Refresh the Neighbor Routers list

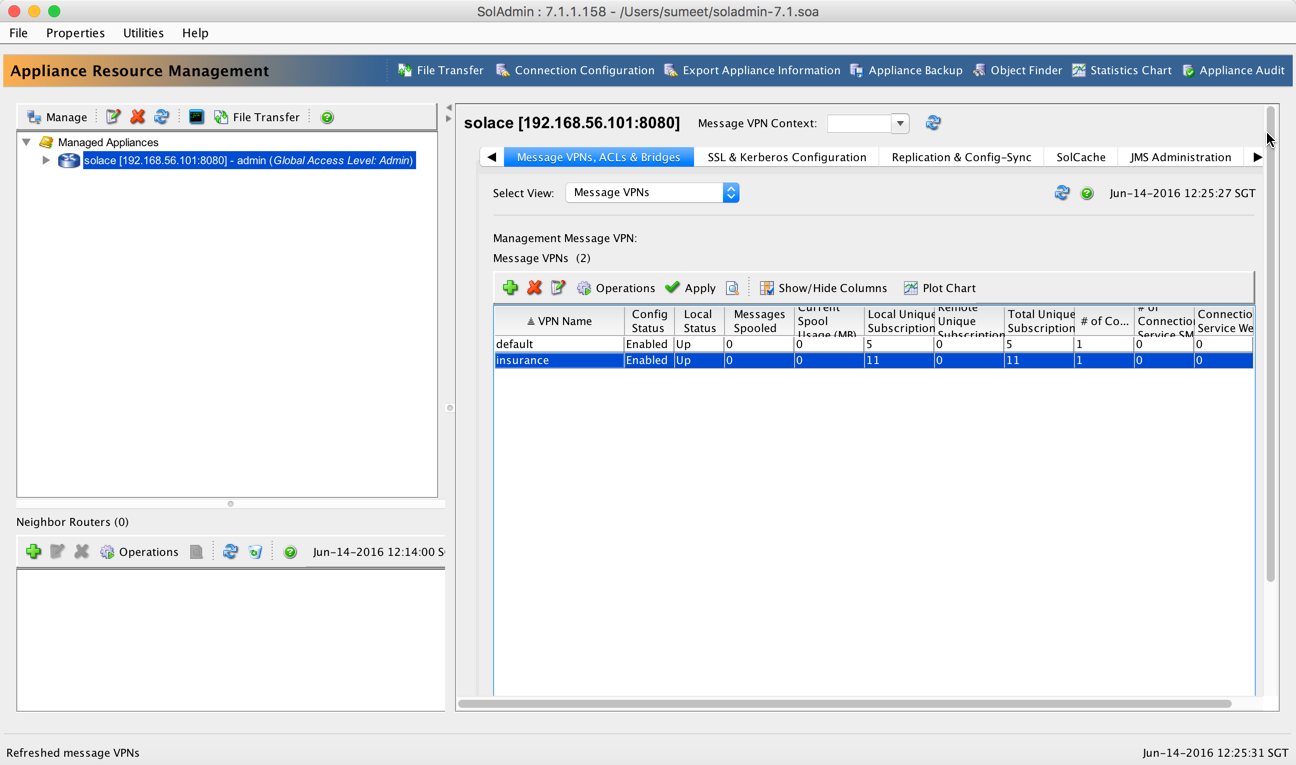pos(230,551)
